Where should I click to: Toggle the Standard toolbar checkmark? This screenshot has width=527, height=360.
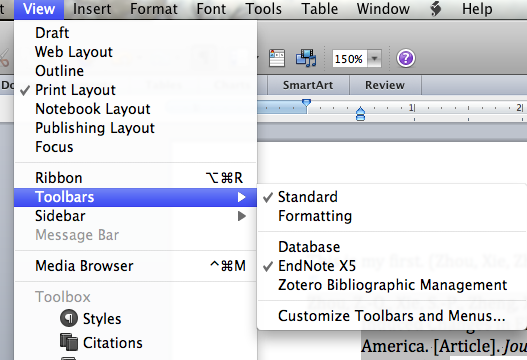pyautogui.click(x=392, y=197)
